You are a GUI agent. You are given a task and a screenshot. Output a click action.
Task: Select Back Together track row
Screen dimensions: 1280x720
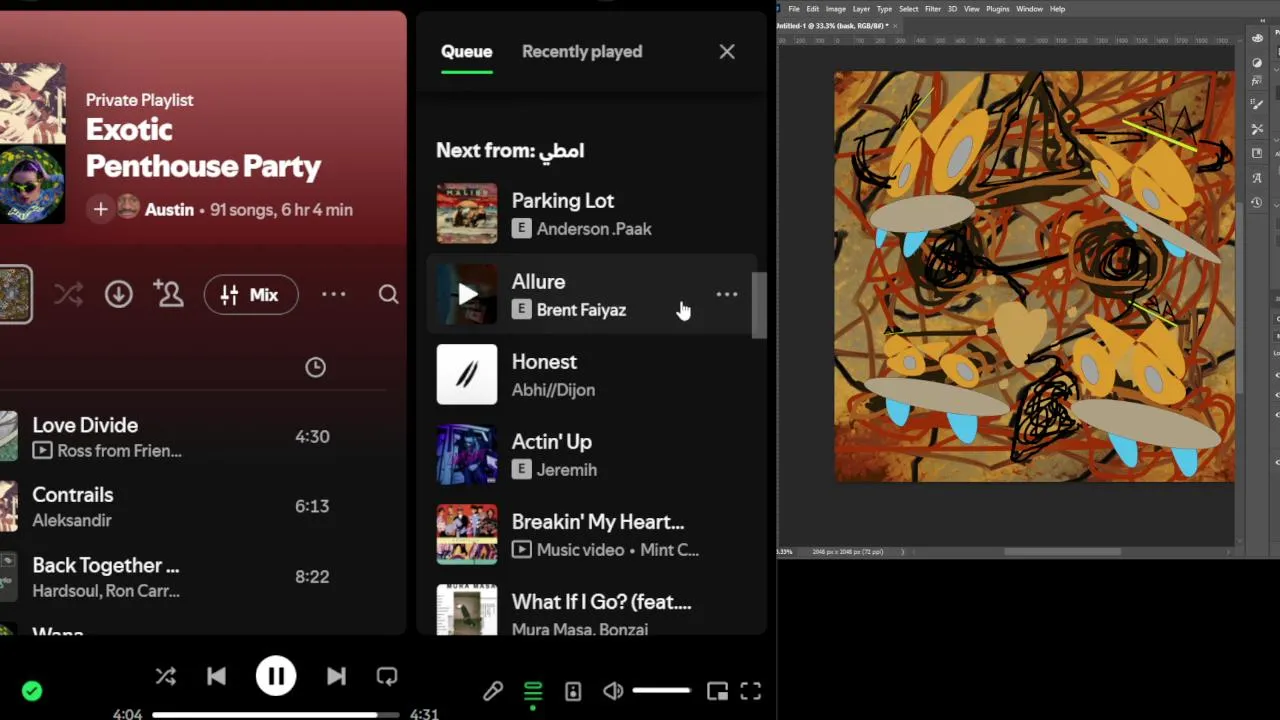(194, 577)
